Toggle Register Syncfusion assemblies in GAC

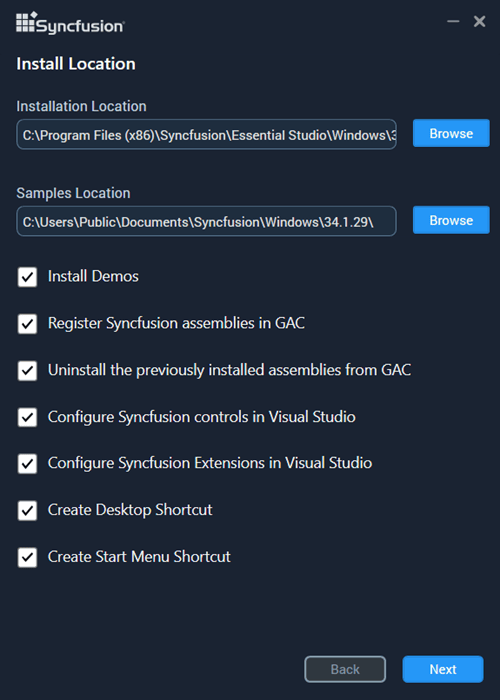pos(27,324)
